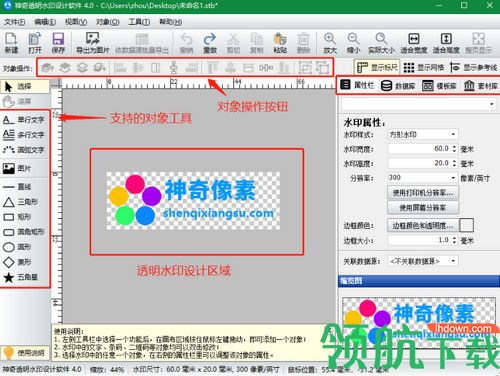The image size is (500, 376).
Task: Click the 使用屏幕分辨率 button
Action: pyautogui.click(x=423, y=208)
